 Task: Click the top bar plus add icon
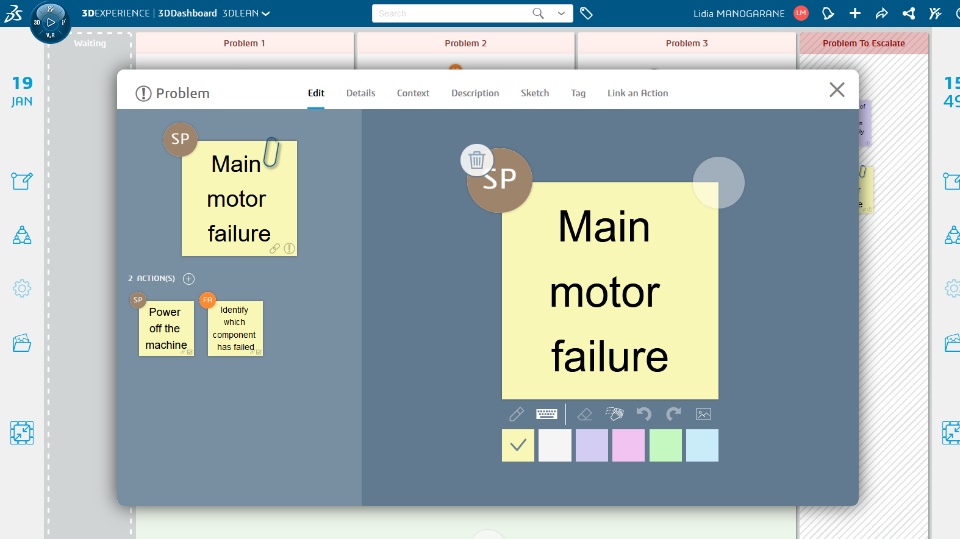855,13
